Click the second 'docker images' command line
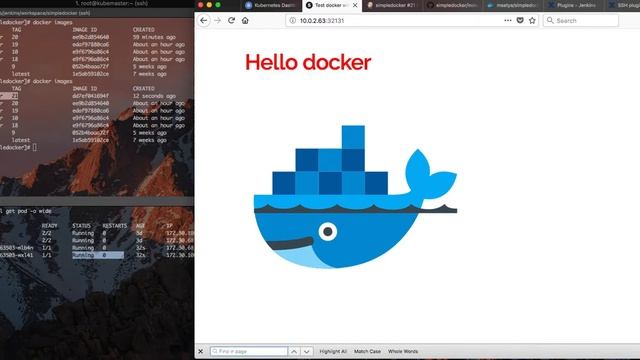 click(x=52, y=81)
